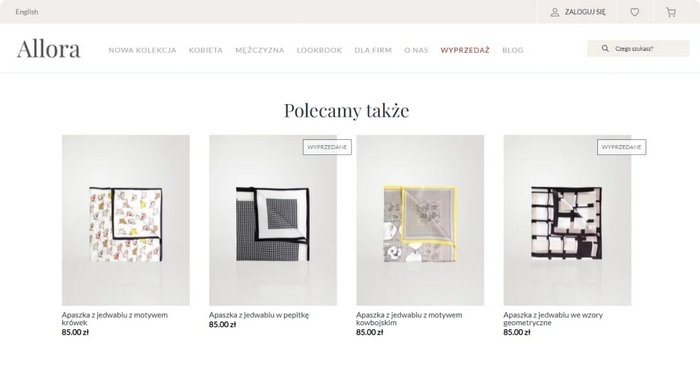Click the search magnifier icon
The width and height of the screenshot is (700, 371).
pyautogui.click(x=605, y=48)
